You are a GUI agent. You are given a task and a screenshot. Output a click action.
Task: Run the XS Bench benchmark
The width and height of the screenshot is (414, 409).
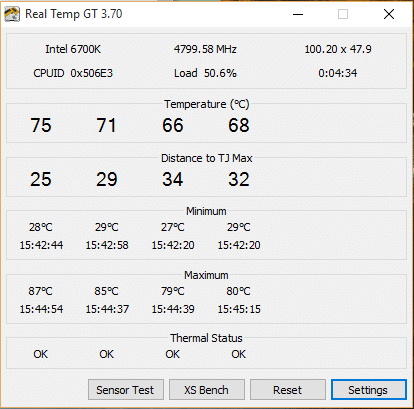[x=207, y=389]
